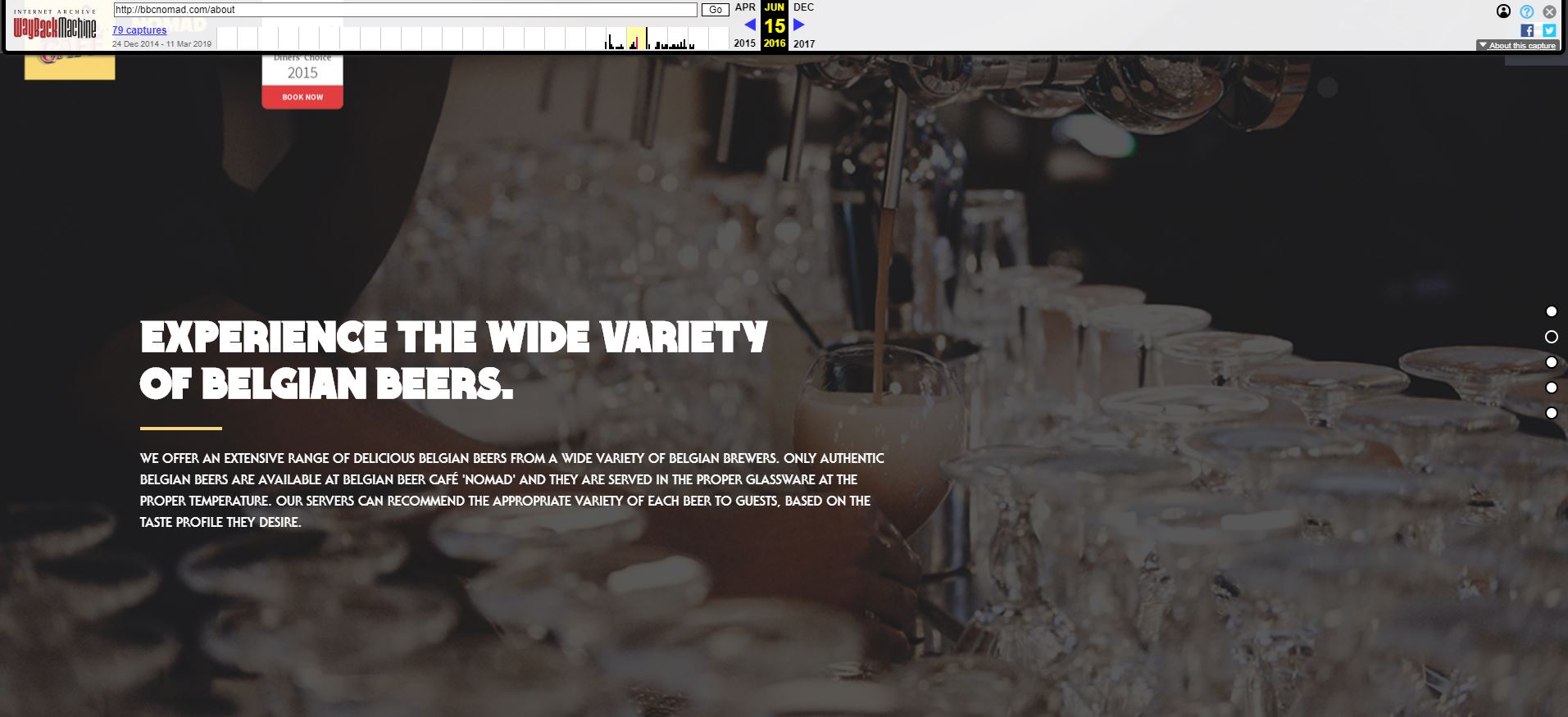This screenshot has height=717, width=1568.
Task: Click the blue previous capture arrow
Action: coord(749,25)
